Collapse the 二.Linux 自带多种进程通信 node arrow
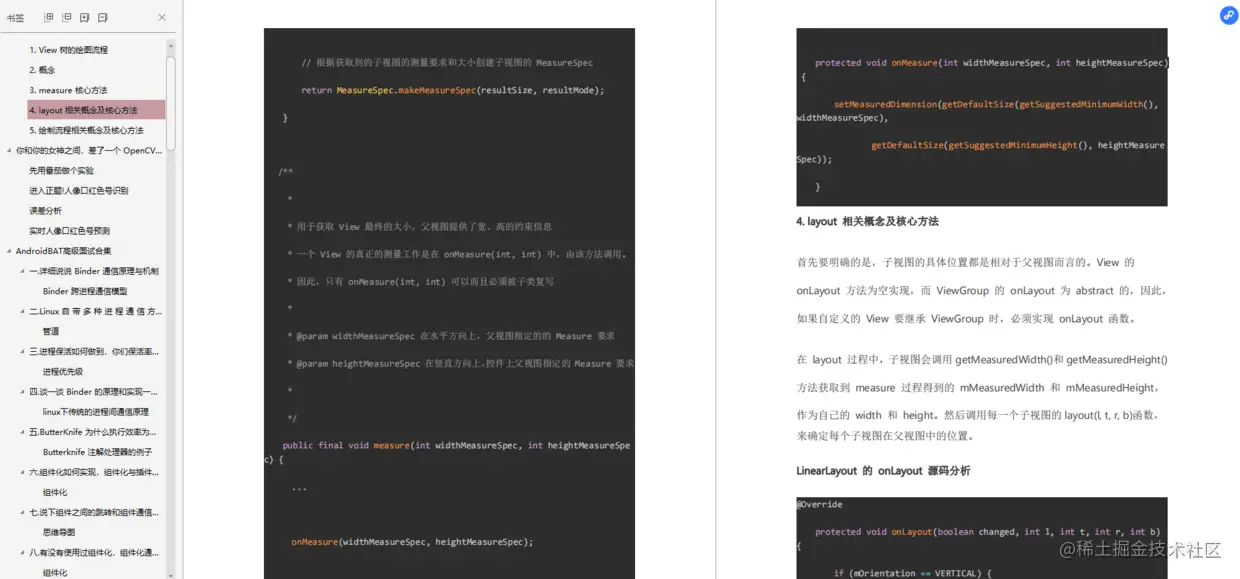 coord(23,311)
